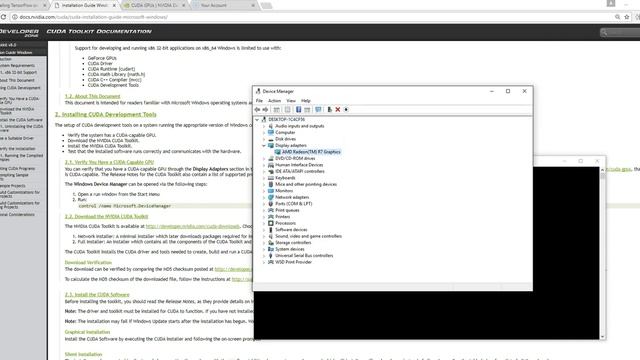Open the 1.2. About This Document link
This screenshot has width=640, height=360.
(x=93, y=96)
